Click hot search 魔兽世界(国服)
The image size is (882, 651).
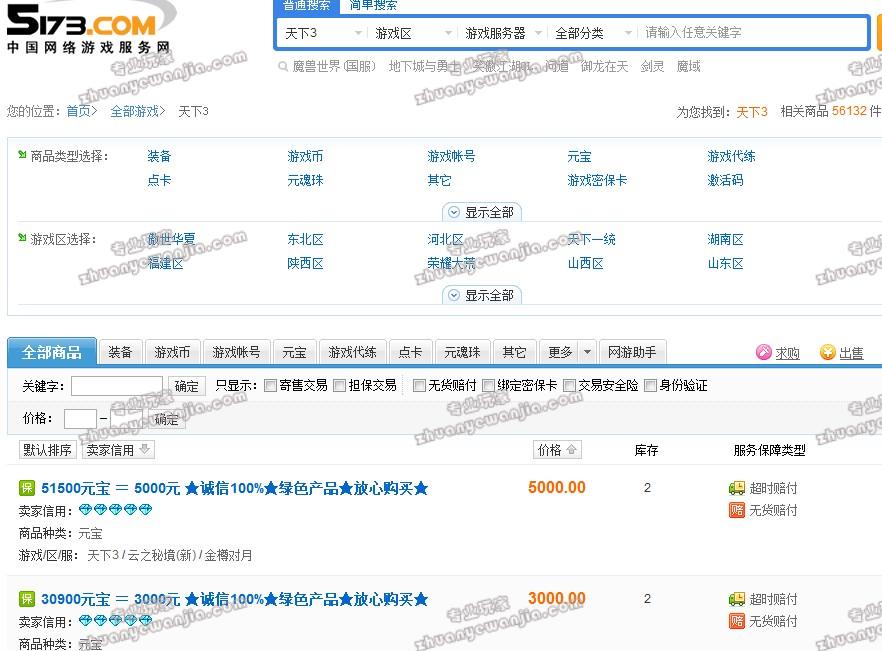pos(334,67)
